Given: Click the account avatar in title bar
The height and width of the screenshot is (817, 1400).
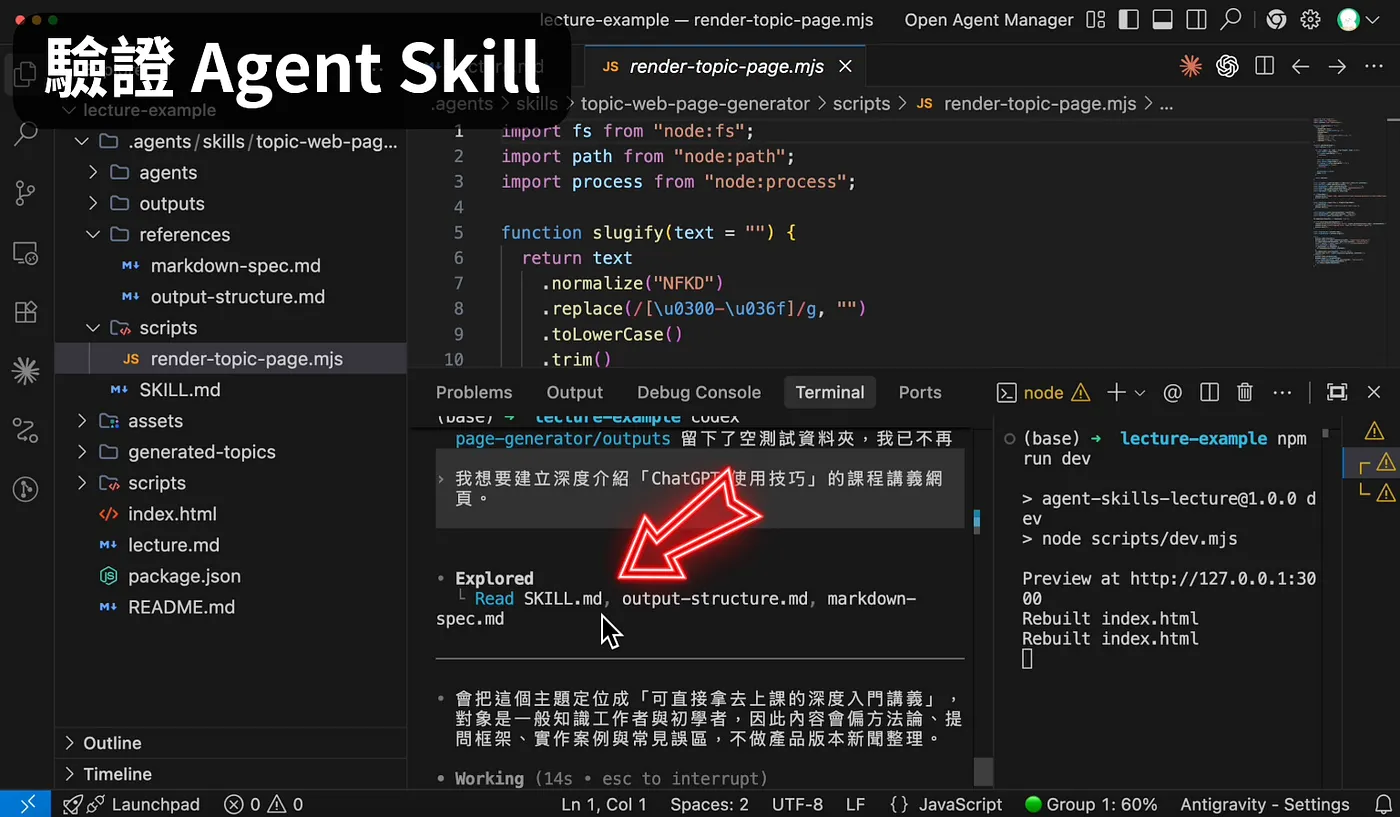Looking at the screenshot, I should click(1349, 20).
